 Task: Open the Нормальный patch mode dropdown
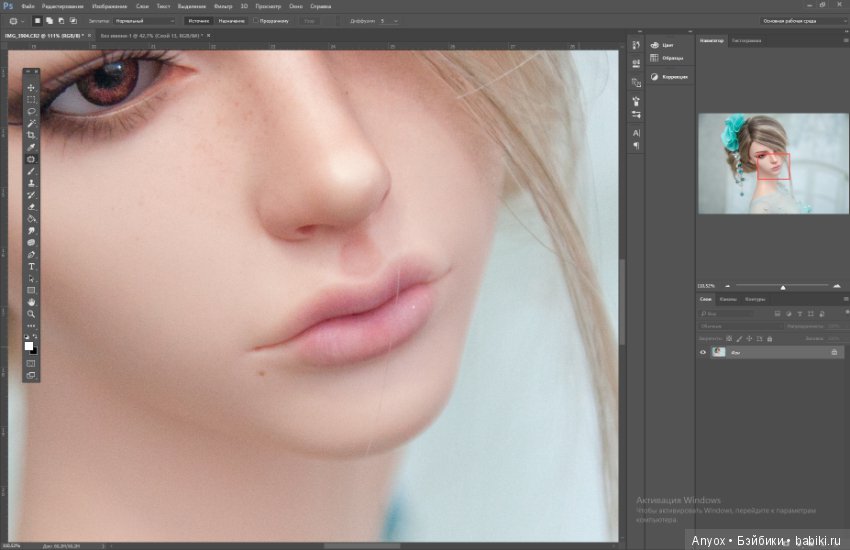144,21
